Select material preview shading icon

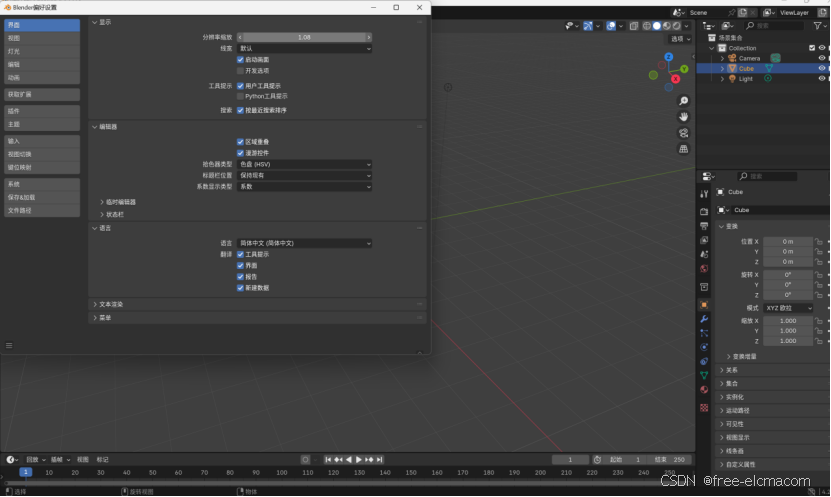[x=667, y=25]
